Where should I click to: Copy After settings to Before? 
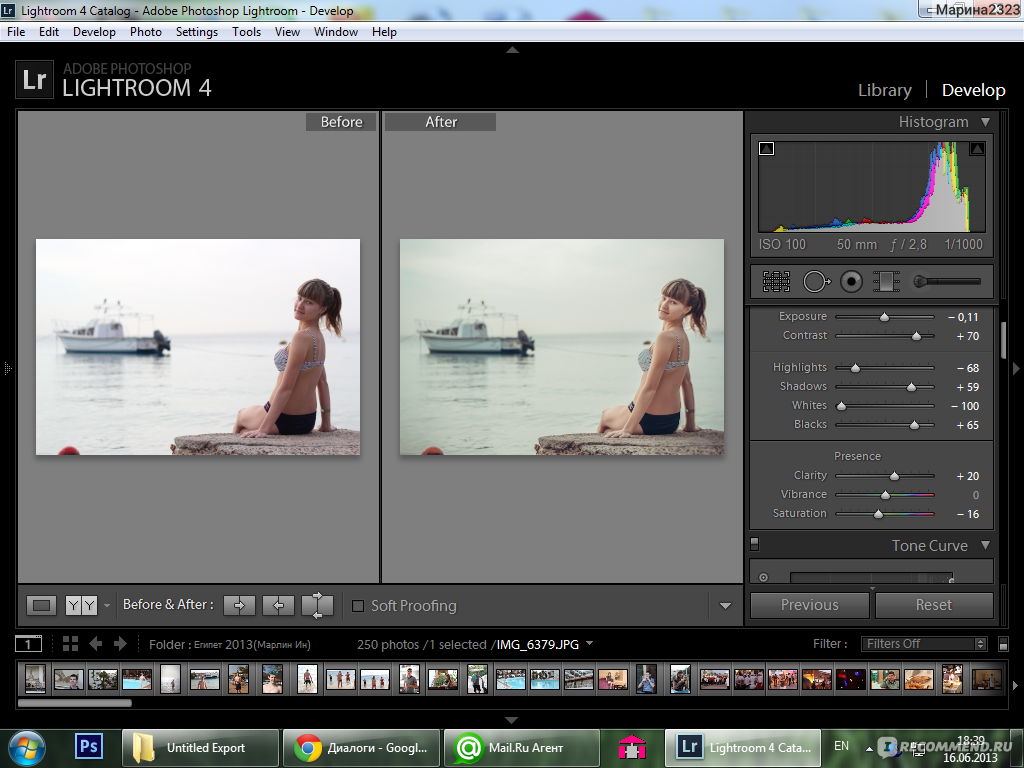pos(278,605)
